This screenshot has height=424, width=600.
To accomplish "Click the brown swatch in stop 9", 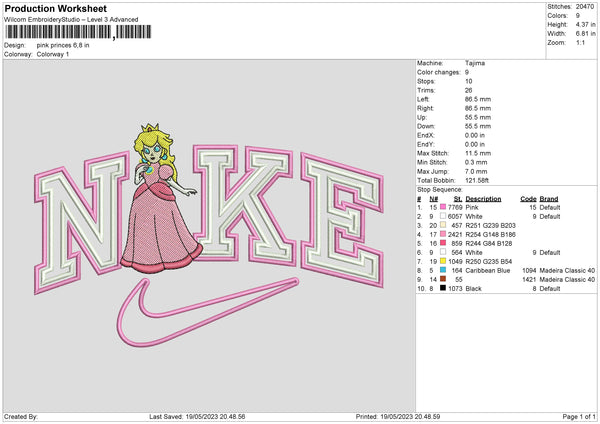I will (x=443, y=279).
